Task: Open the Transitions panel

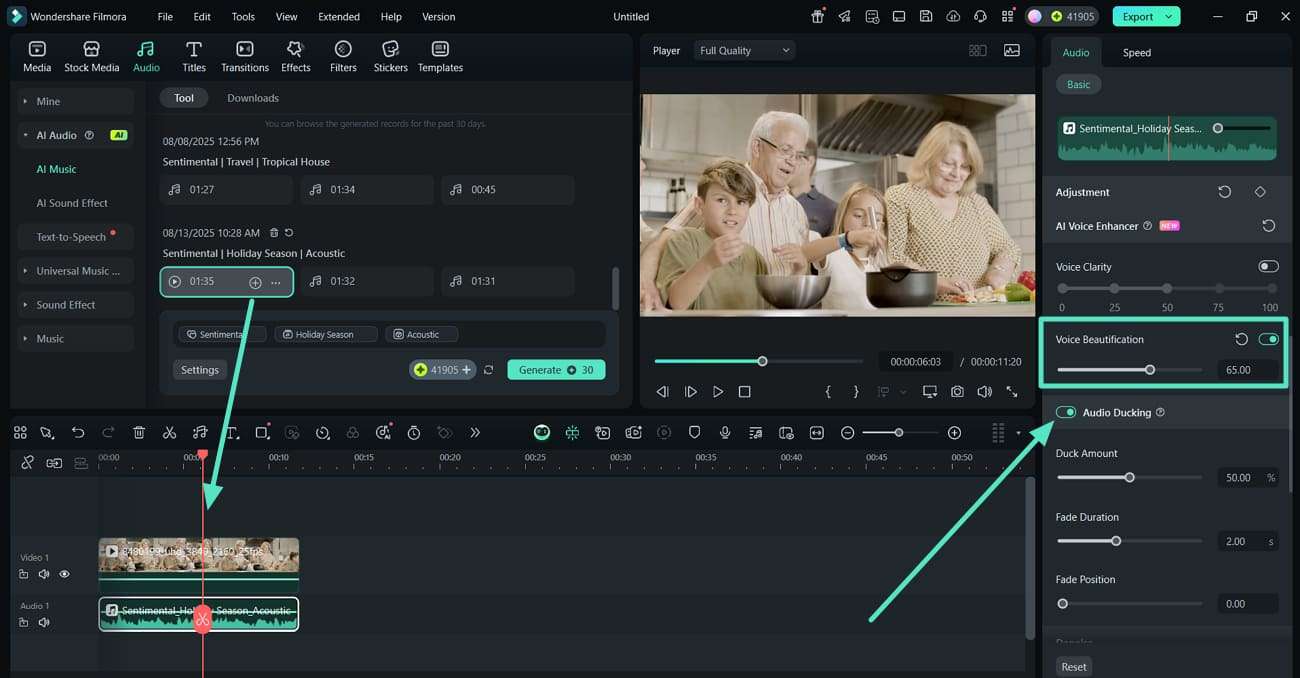Action: [245, 57]
